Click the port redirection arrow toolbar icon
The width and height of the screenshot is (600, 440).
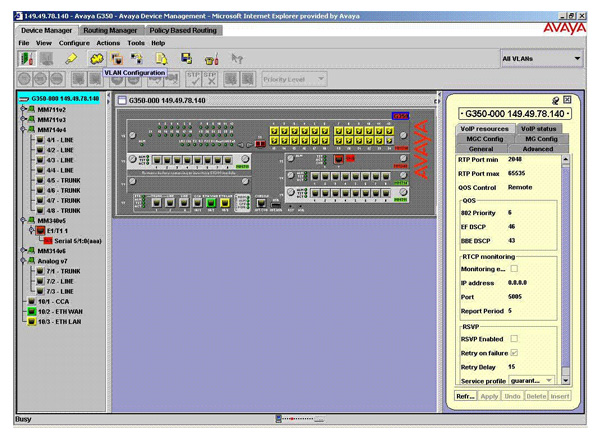click(x=137, y=59)
